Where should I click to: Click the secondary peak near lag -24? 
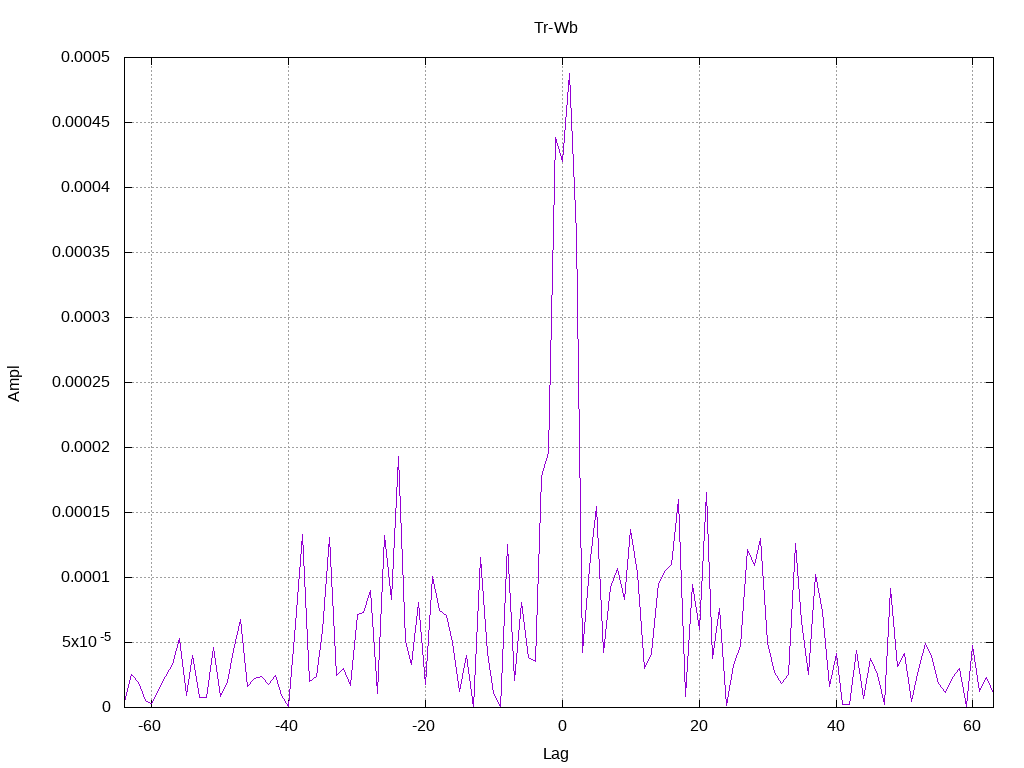click(x=398, y=456)
